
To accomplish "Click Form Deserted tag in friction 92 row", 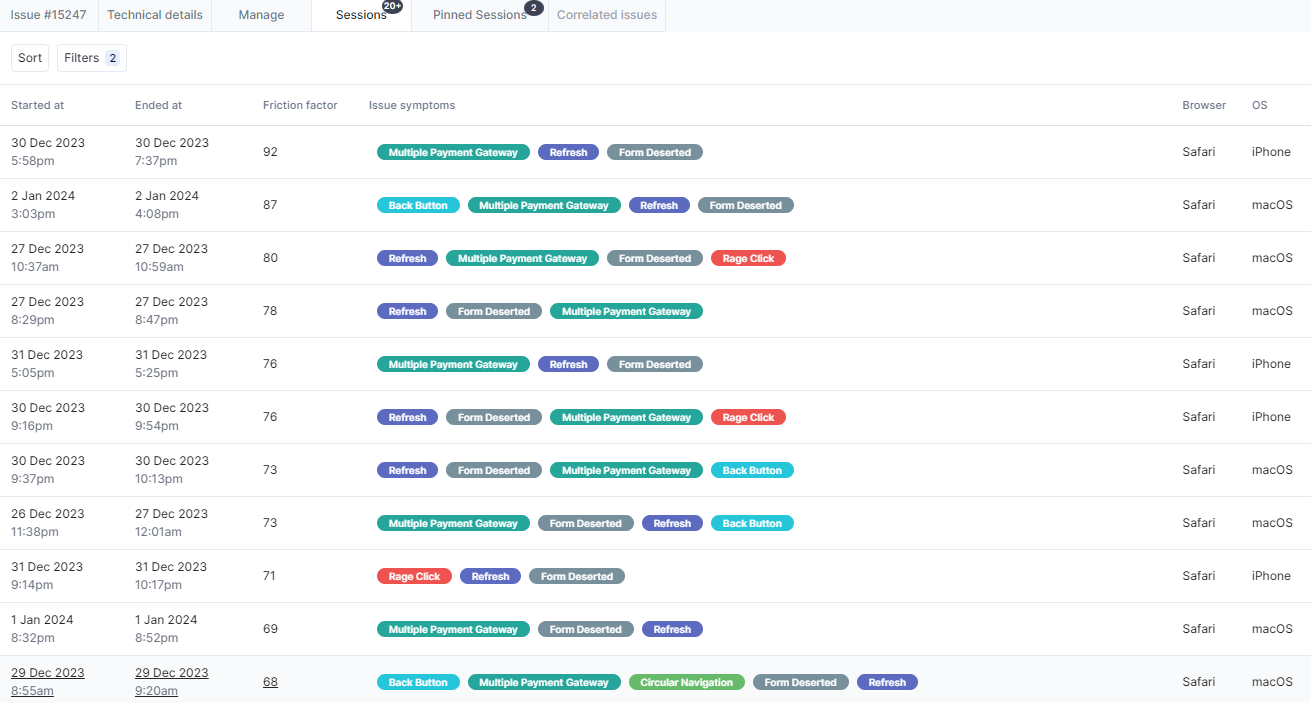I will click(655, 152).
